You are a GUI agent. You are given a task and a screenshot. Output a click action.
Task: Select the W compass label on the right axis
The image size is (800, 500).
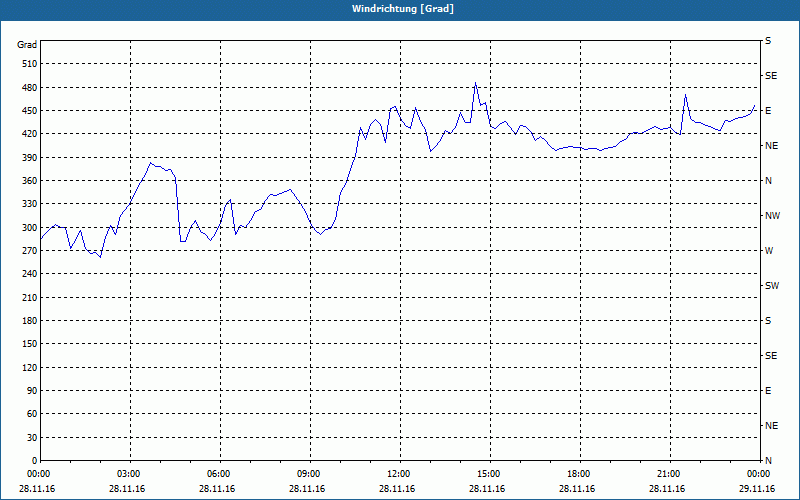click(769, 251)
